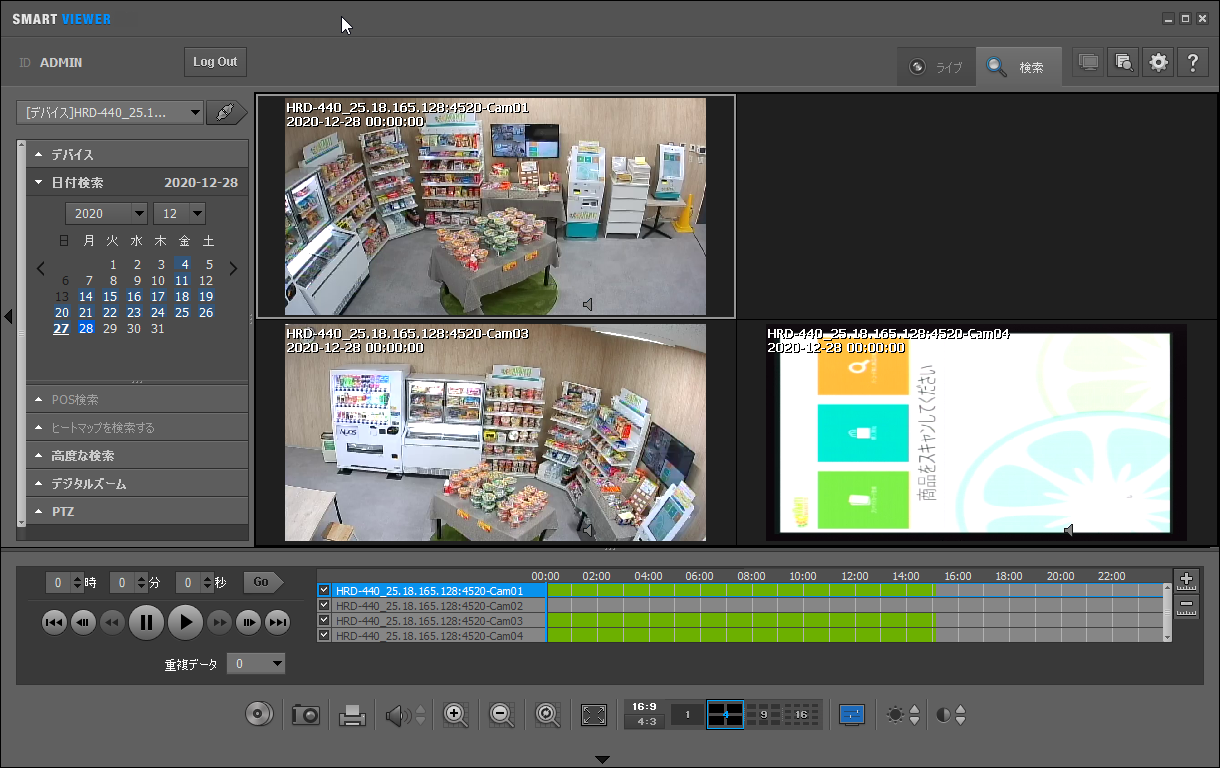Click the 12:00 position on Cam01 timeline
1220x768 pixels.
pos(855,591)
